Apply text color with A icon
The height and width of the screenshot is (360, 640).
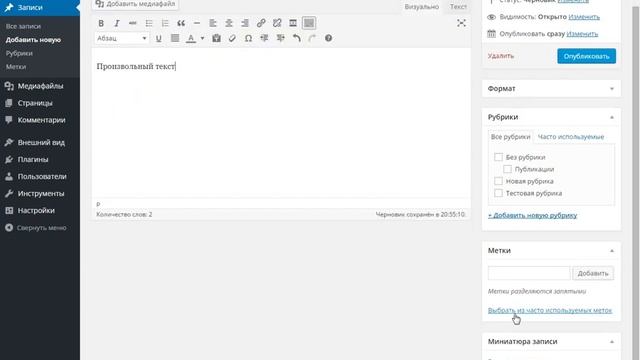(191, 38)
